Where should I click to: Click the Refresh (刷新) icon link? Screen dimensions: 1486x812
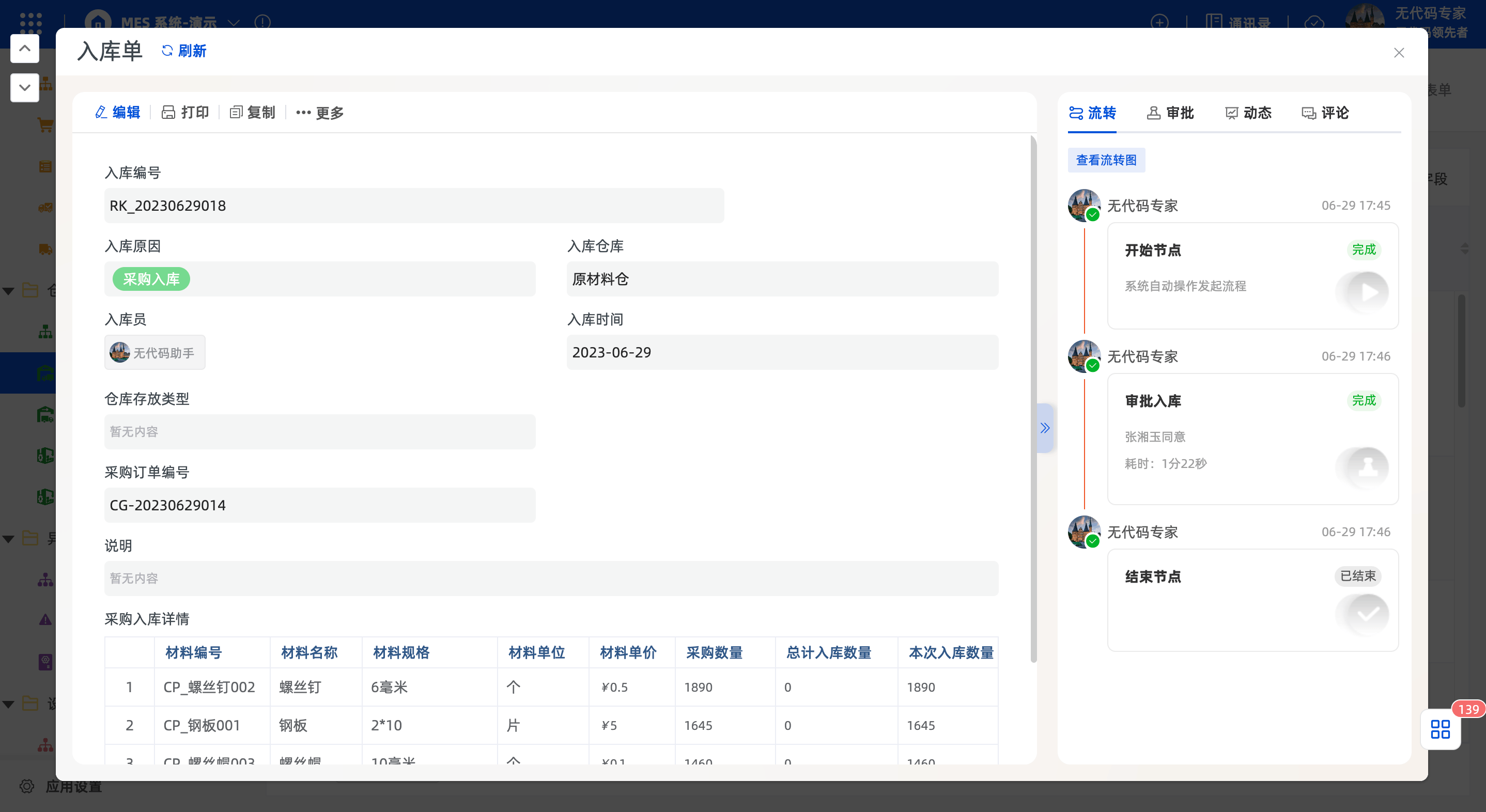183,51
